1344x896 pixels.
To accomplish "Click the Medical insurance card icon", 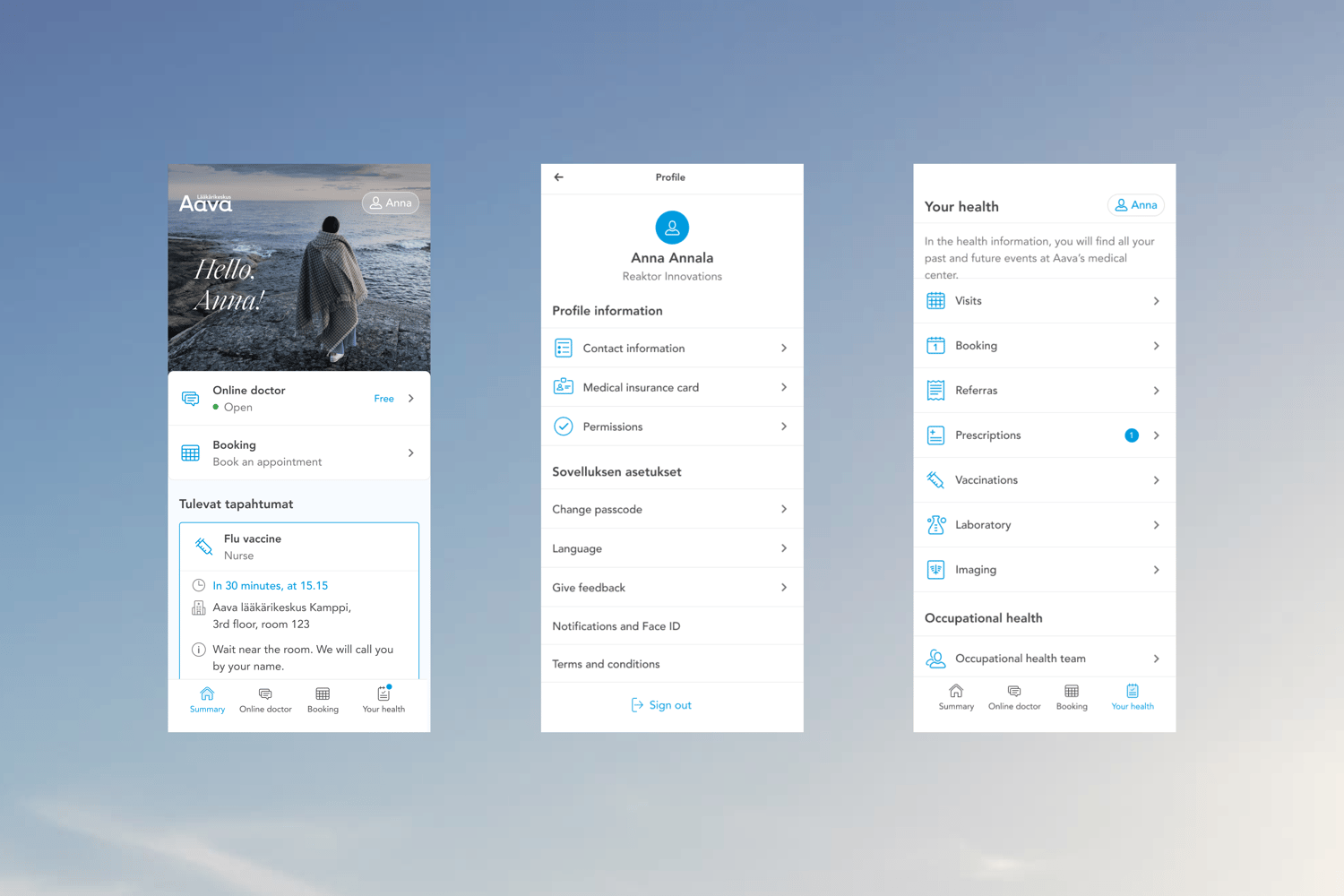I will (563, 386).
